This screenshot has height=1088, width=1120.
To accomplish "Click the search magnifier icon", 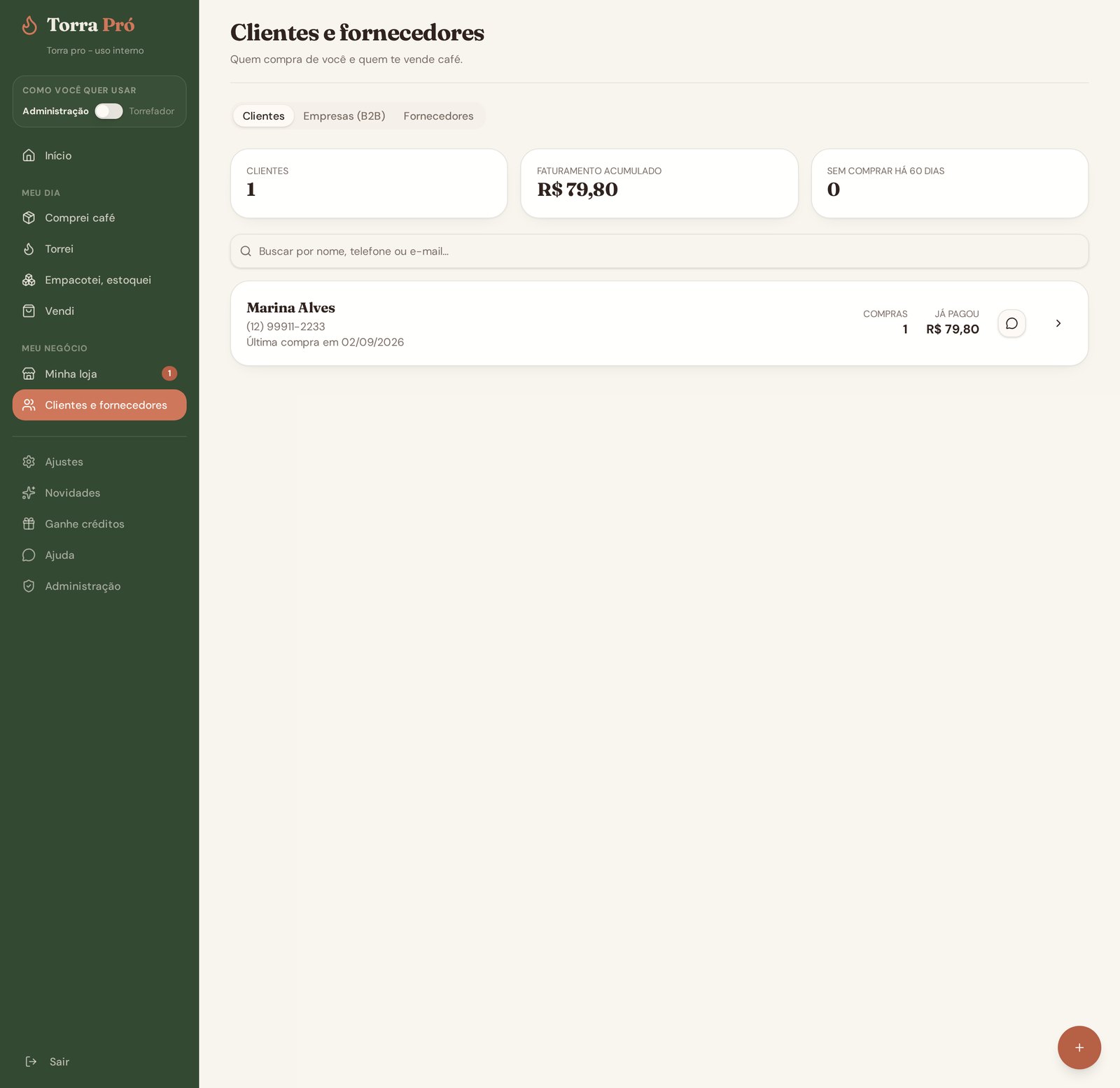I will coord(246,251).
